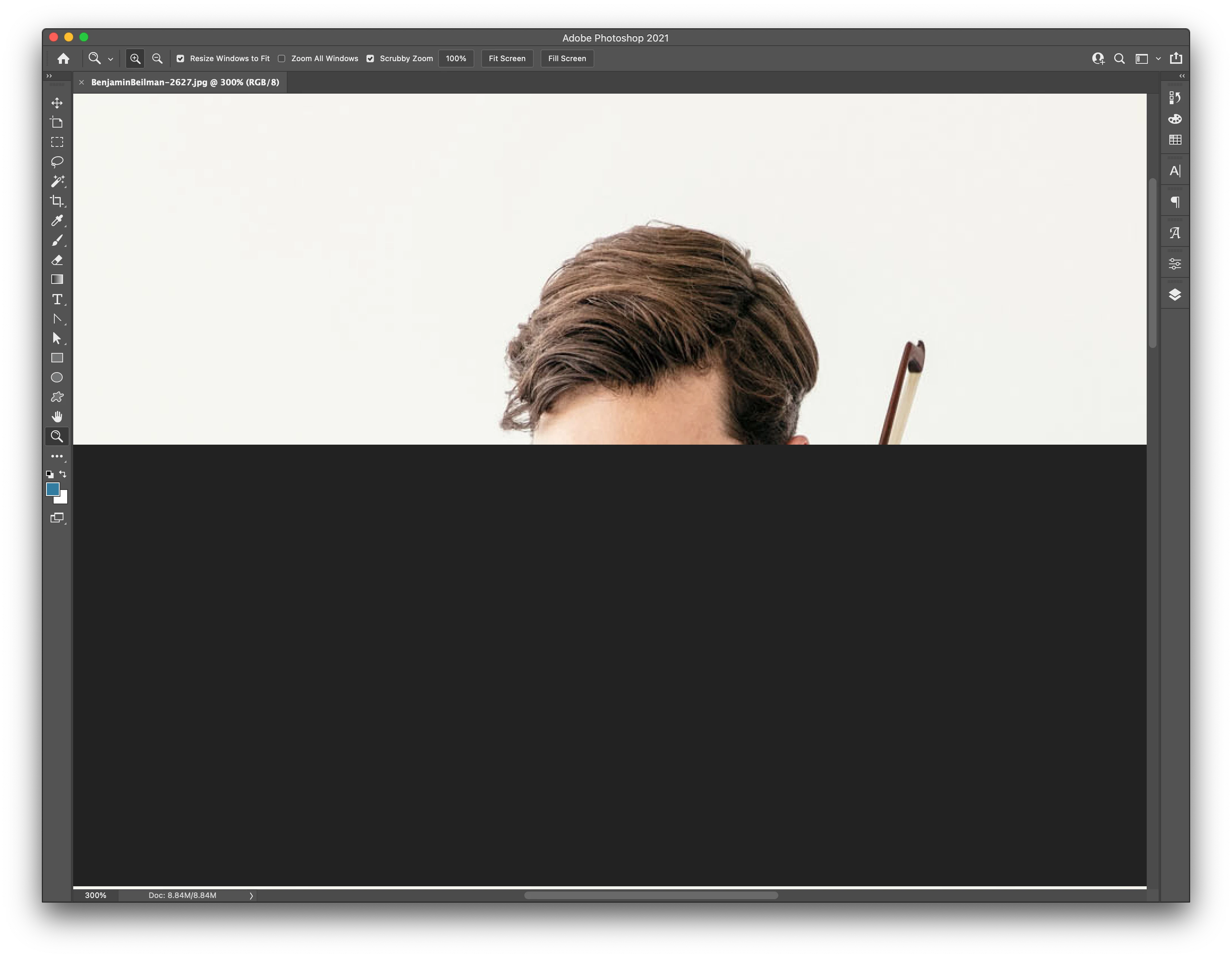This screenshot has height=958, width=1232.
Task: Select the BenjaminBeilman-2627.jpg document tab
Action: tap(185, 82)
